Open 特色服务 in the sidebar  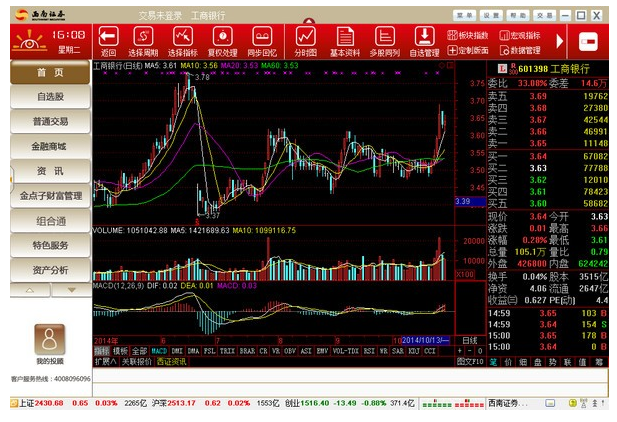click(x=50, y=245)
